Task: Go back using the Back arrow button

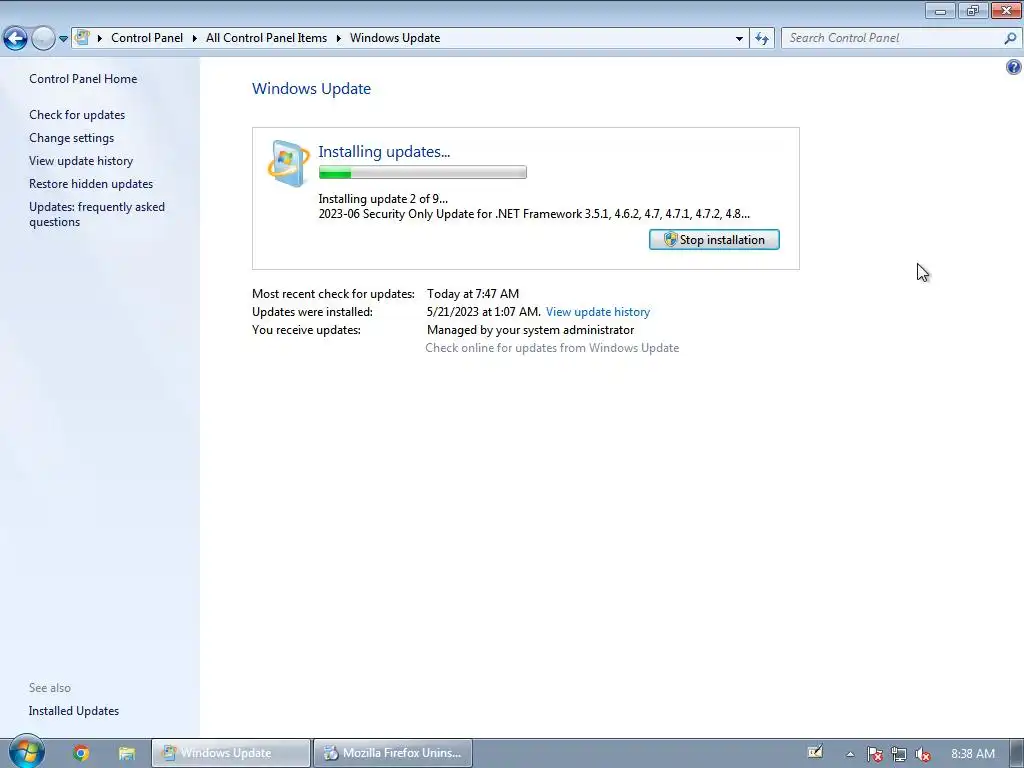Action: click(x=15, y=39)
